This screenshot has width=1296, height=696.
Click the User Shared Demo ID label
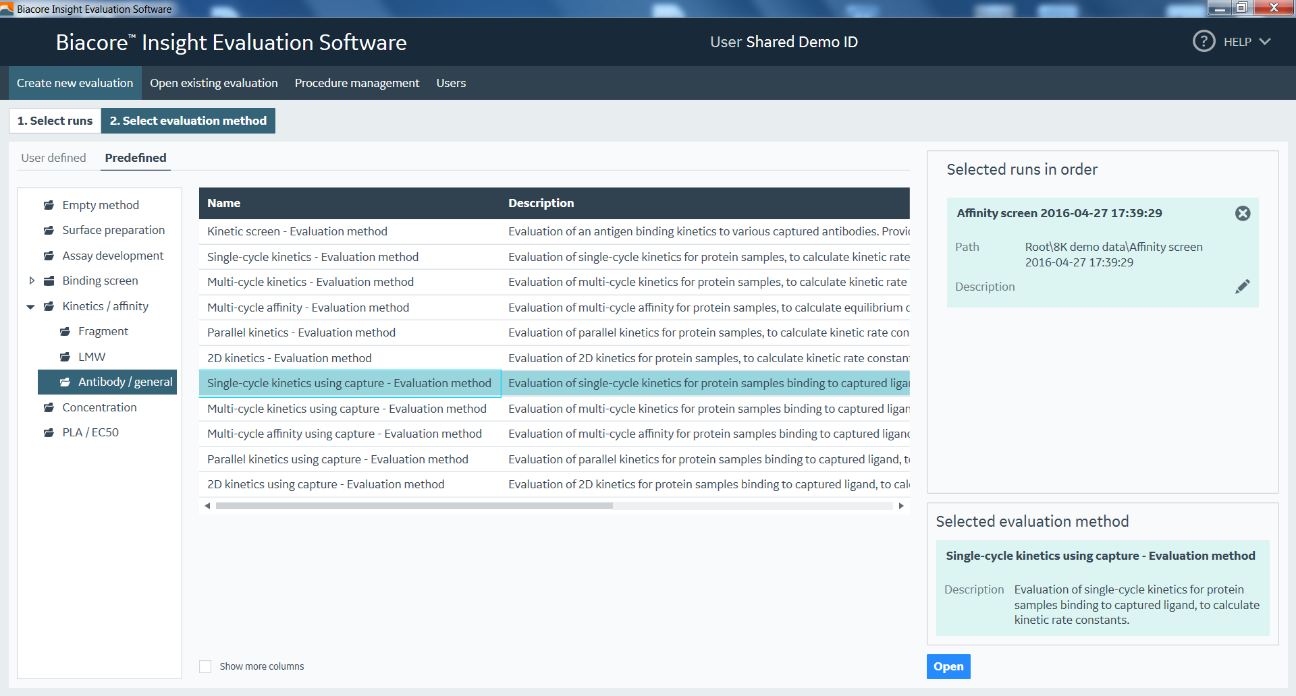click(x=783, y=42)
